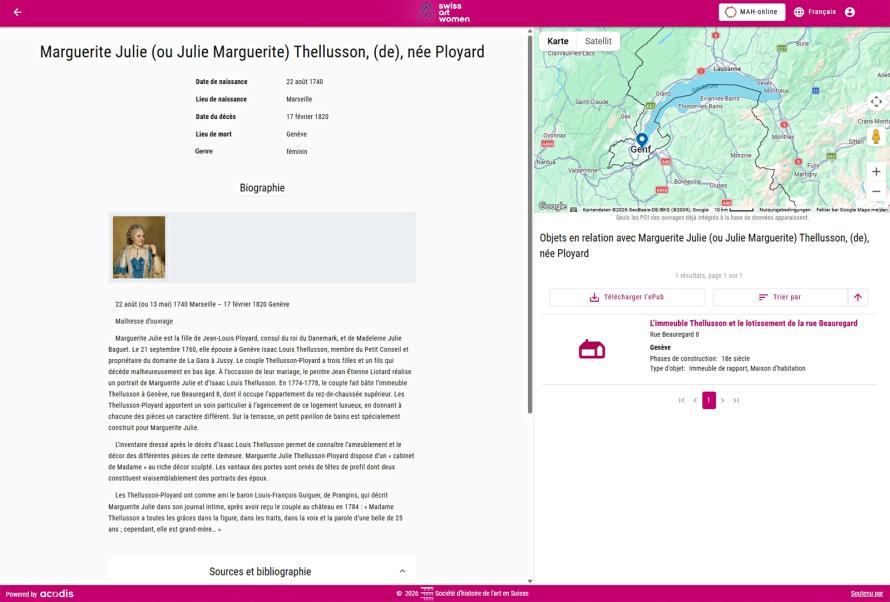Open Nutzungsbedingungen map terms link
Viewport: 890px width, 602px height.
(784, 210)
